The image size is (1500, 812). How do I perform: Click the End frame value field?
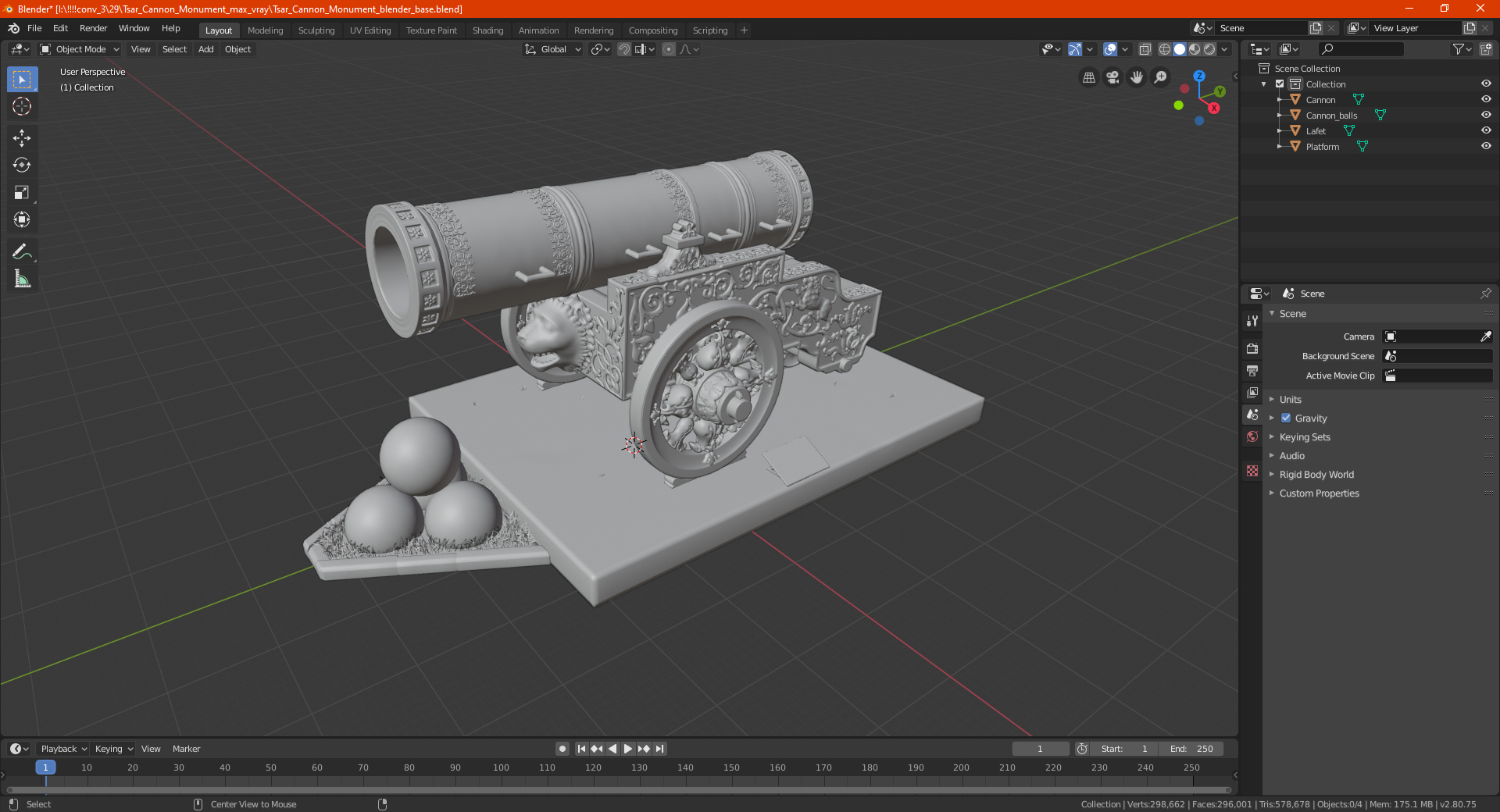[1191, 749]
